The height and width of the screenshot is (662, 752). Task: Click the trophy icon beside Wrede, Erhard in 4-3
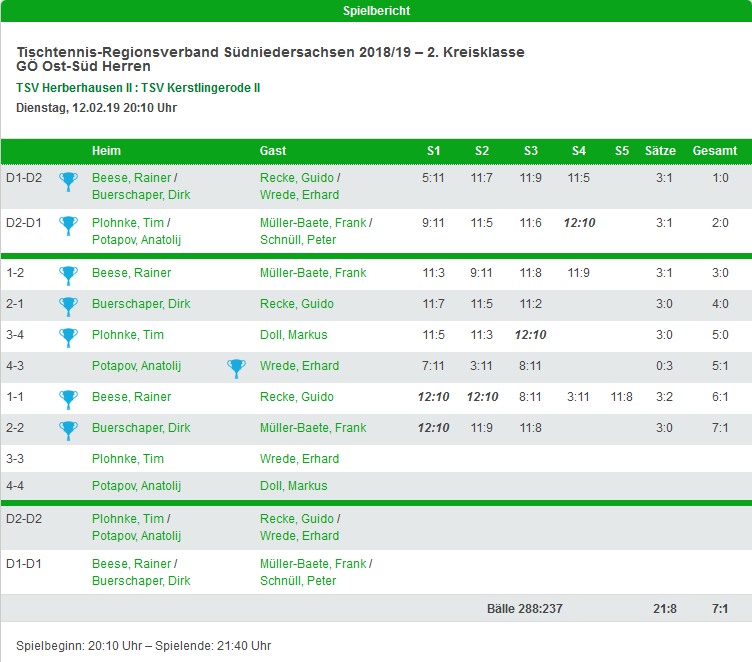[x=236, y=369]
